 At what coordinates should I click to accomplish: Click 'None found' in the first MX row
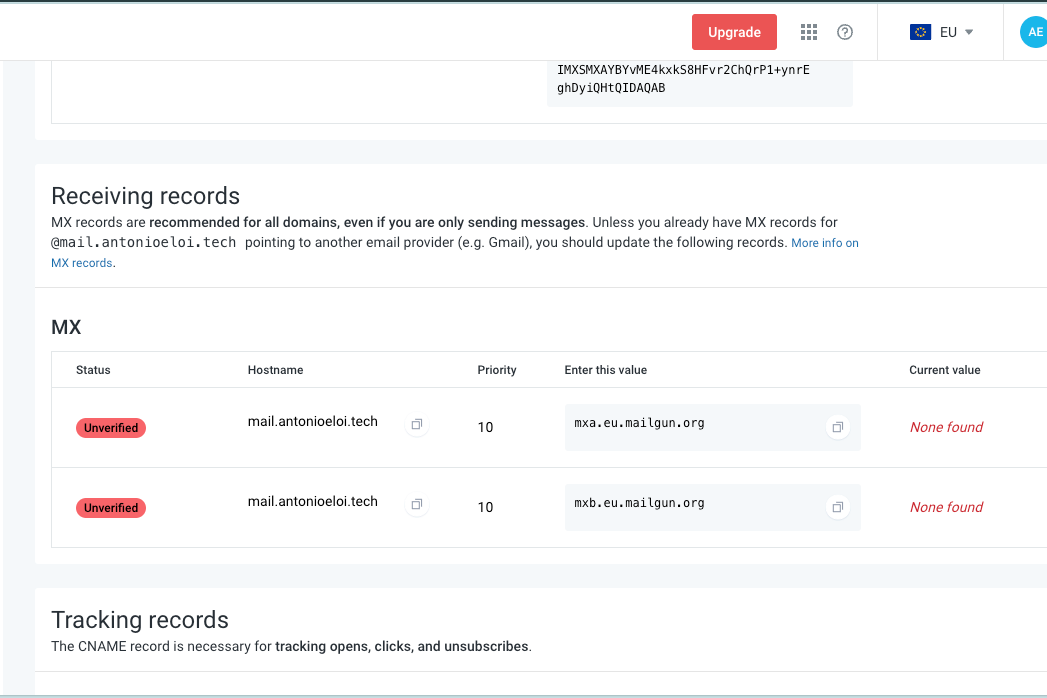click(x=945, y=427)
